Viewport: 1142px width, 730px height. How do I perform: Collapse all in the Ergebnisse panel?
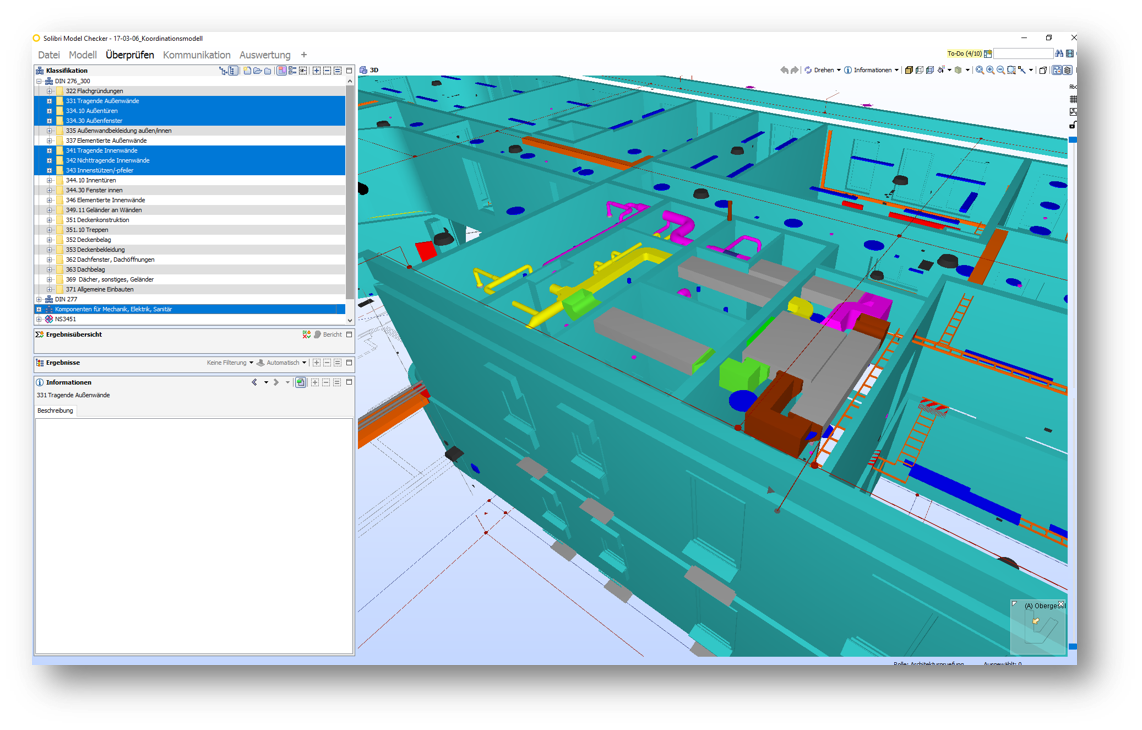pos(327,363)
